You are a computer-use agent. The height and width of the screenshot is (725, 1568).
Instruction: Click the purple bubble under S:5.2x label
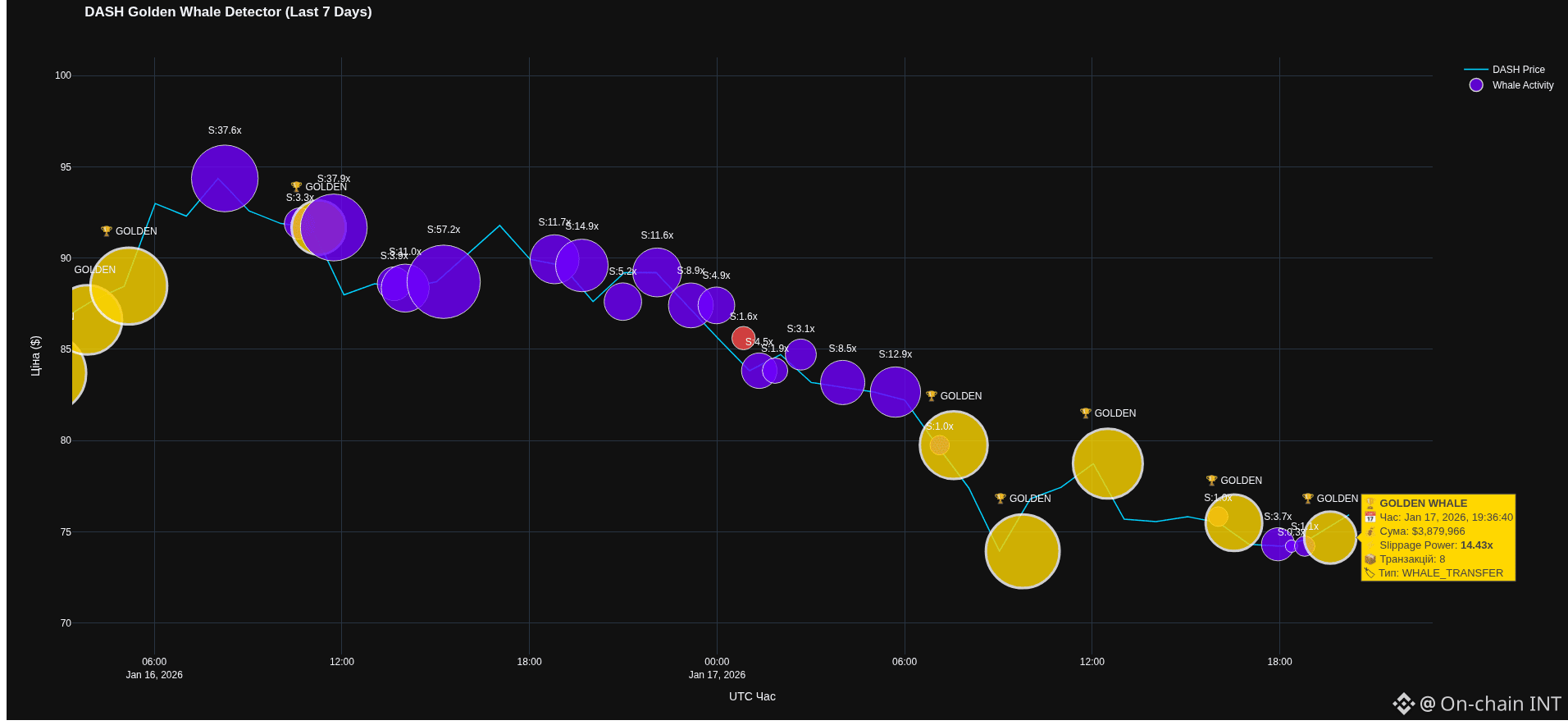click(x=622, y=302)
